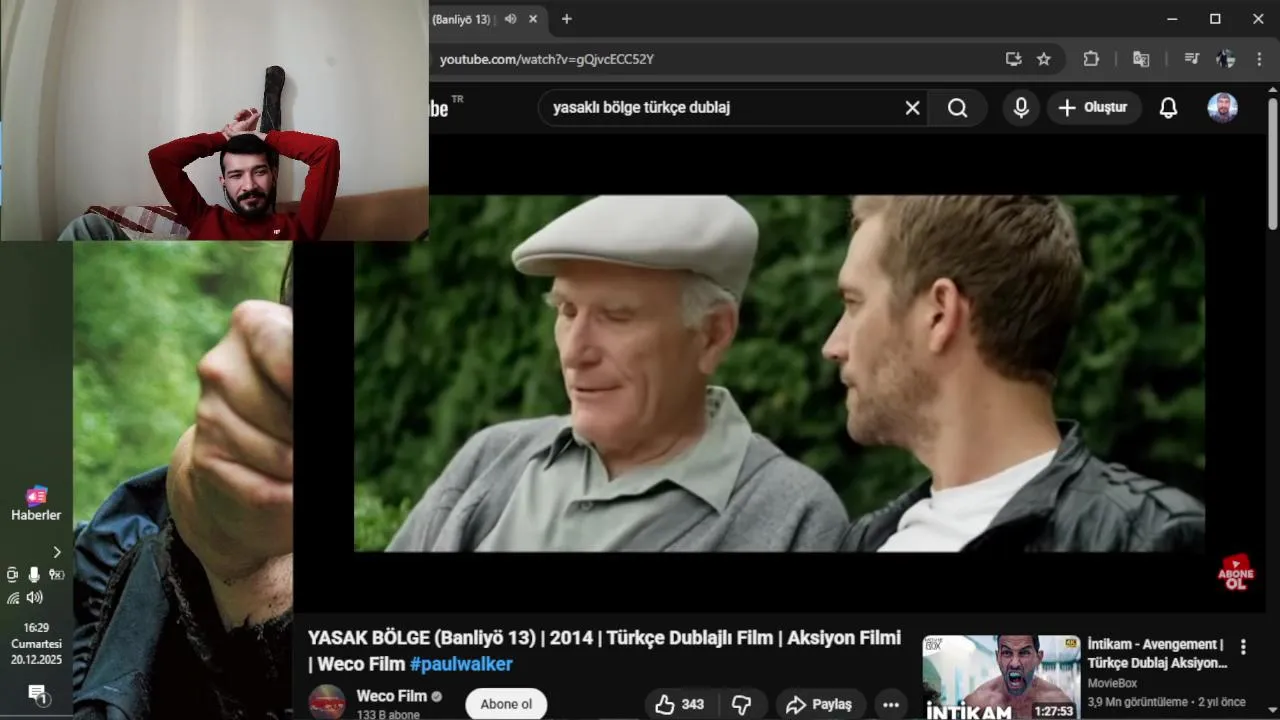Open the media controls music-note icon

point(1191,59)
